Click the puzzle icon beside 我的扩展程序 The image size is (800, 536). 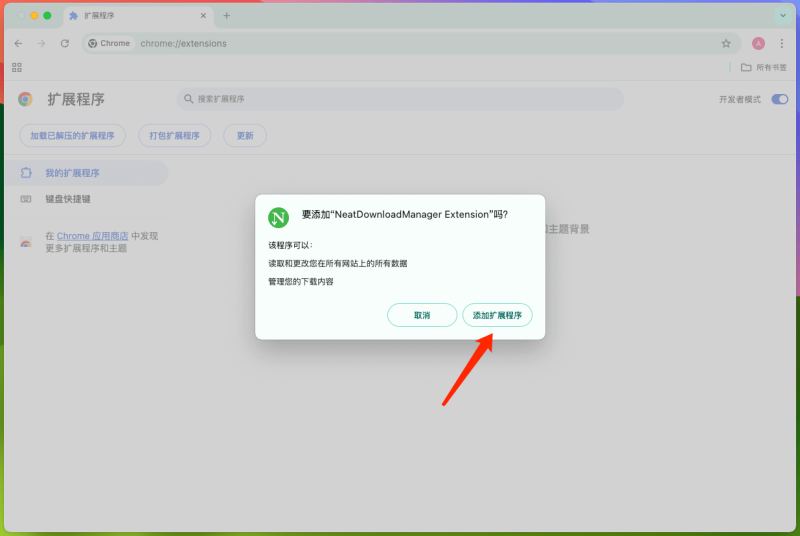tap(26, 173)
